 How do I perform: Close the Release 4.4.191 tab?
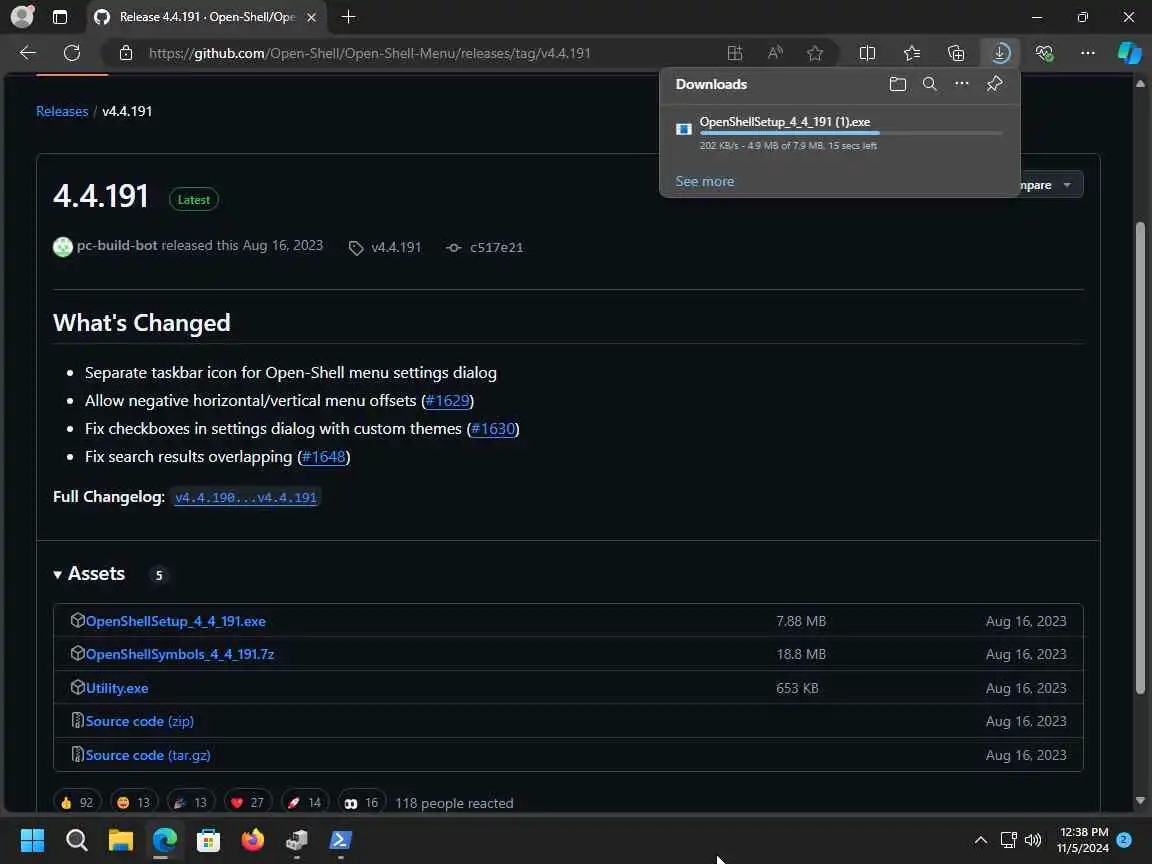click(x=312, y=17)
